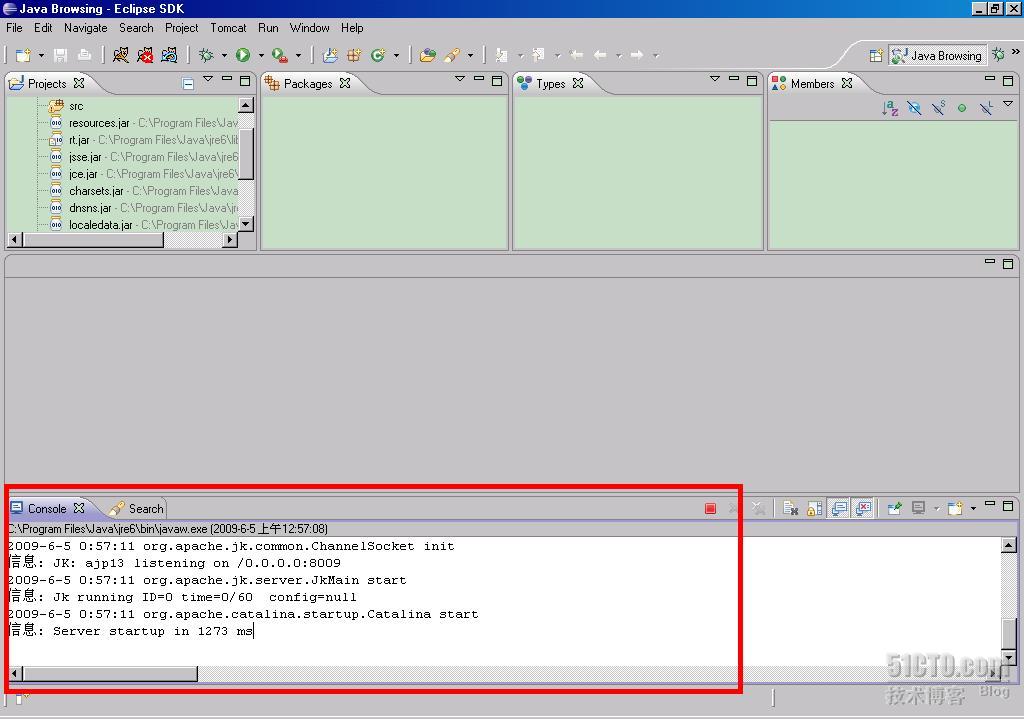This screenshot has height=719, width=1024.
Task: Clear the Console output
Action: click(790, 508)
